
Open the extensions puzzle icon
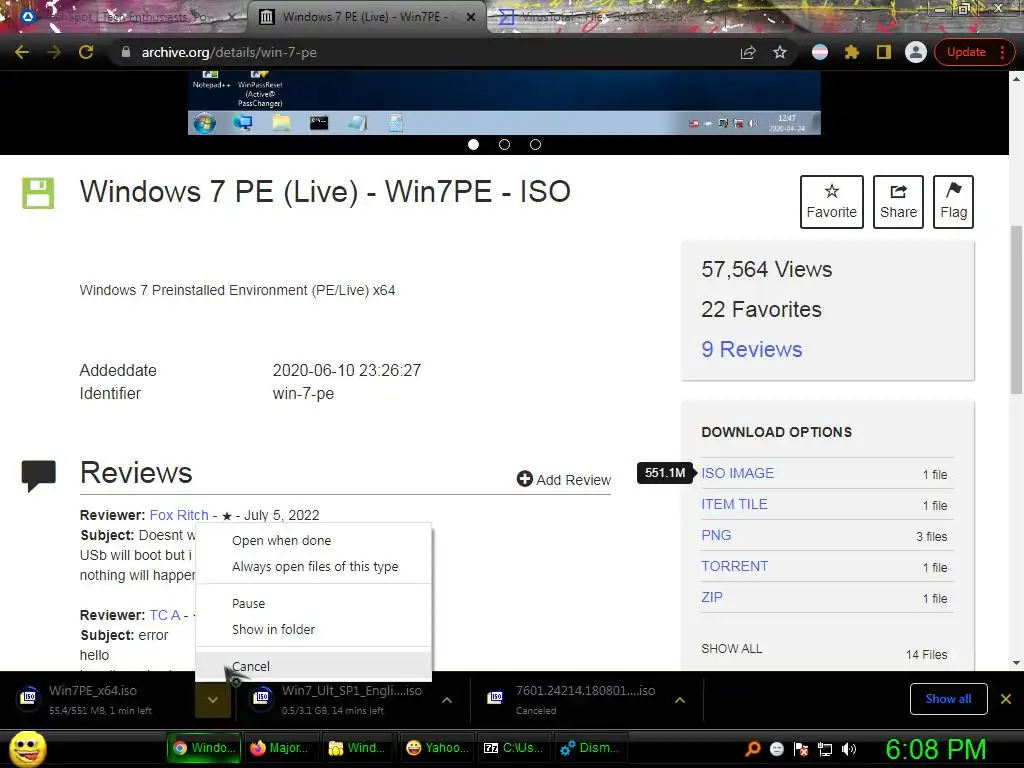point(852,52)
